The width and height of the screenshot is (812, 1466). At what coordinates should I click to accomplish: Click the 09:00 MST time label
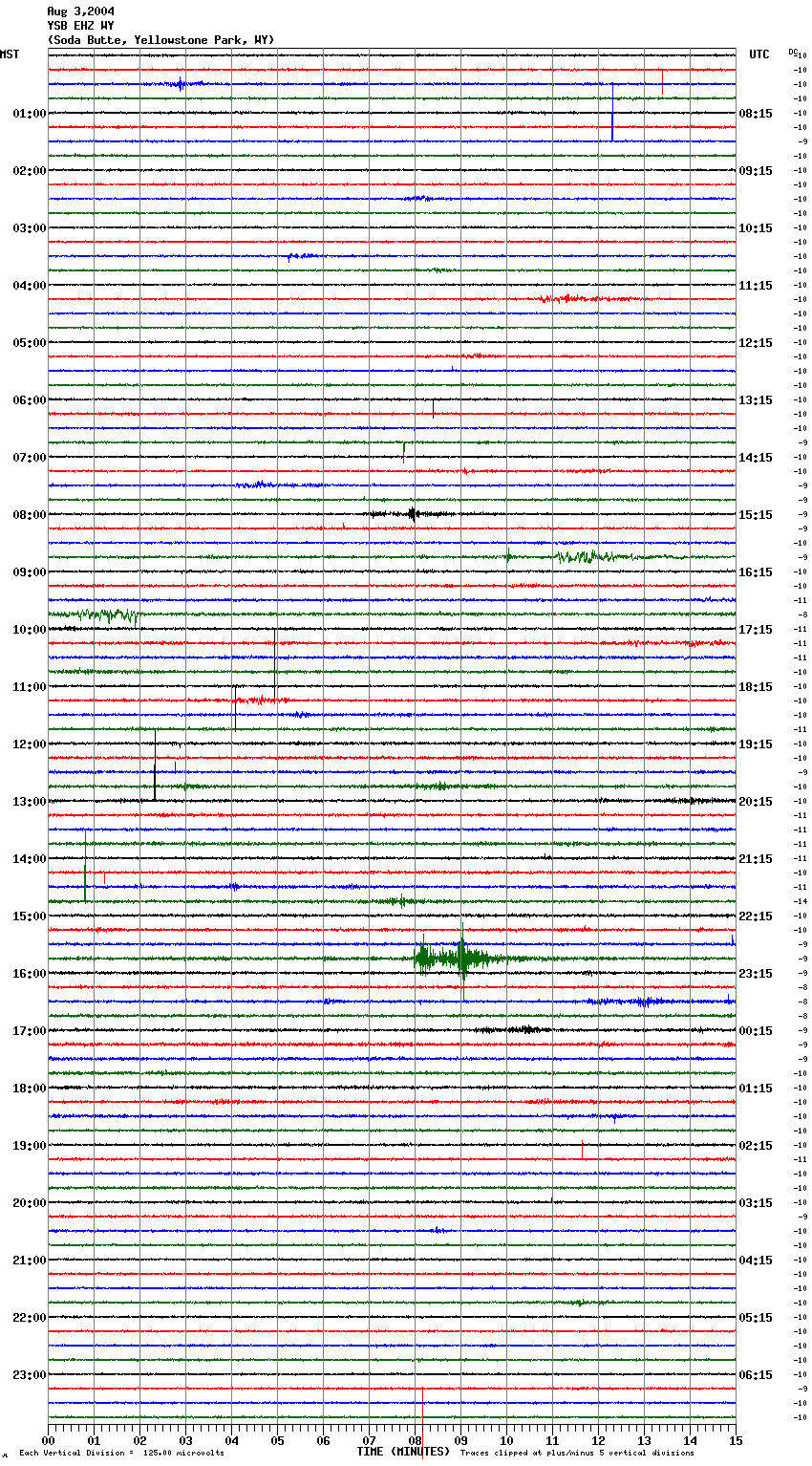(x=30, y=572)
